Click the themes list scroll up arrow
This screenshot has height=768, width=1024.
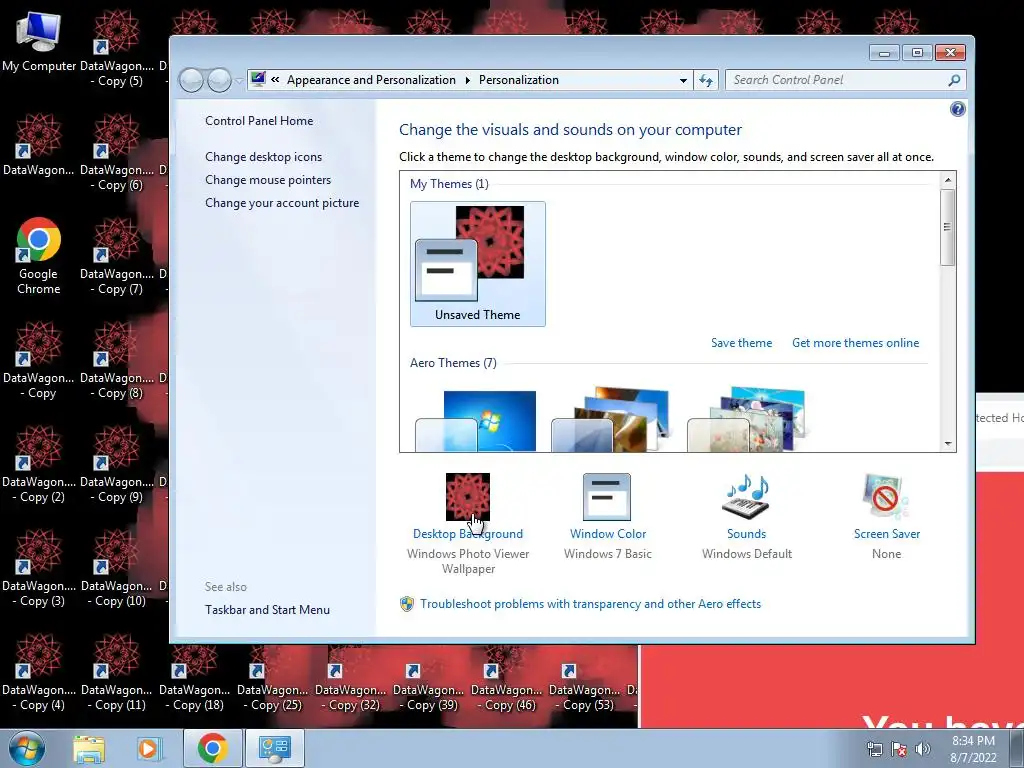(x=948, y=180)
